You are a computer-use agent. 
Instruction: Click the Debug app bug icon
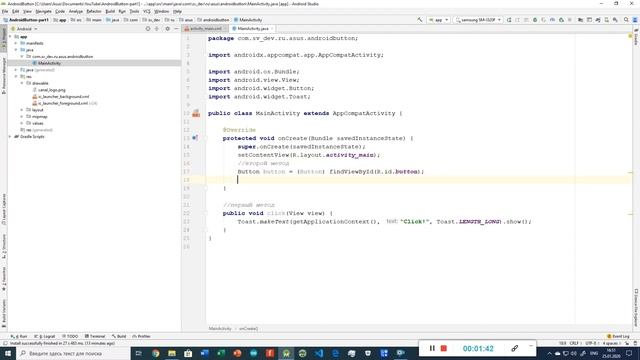(535, 20)
